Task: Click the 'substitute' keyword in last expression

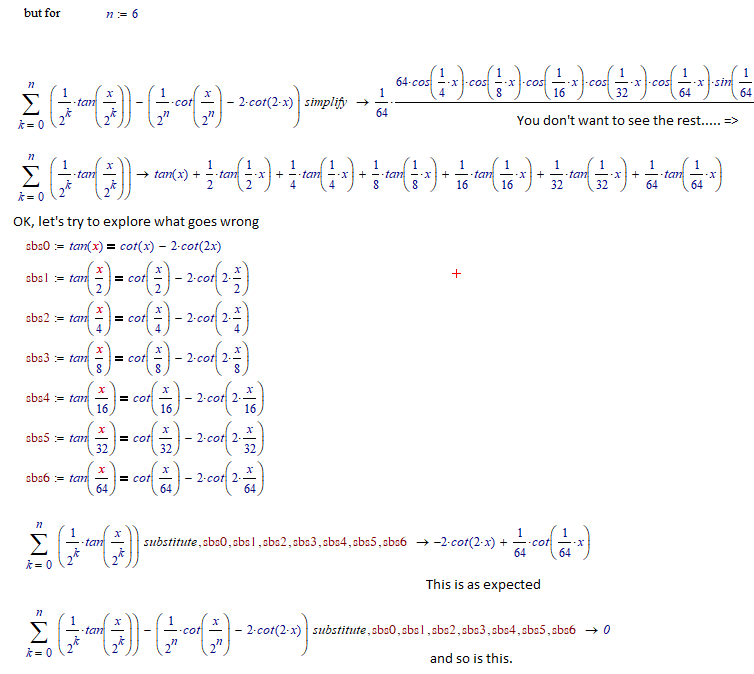Action: point(339,630)
